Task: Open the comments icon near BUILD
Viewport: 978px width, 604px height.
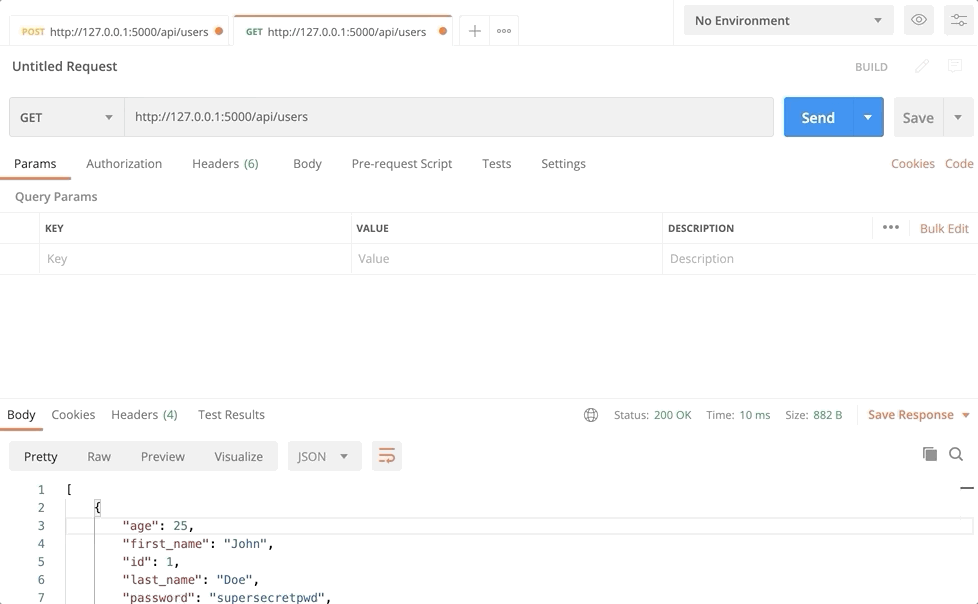Action: (955, 66)
